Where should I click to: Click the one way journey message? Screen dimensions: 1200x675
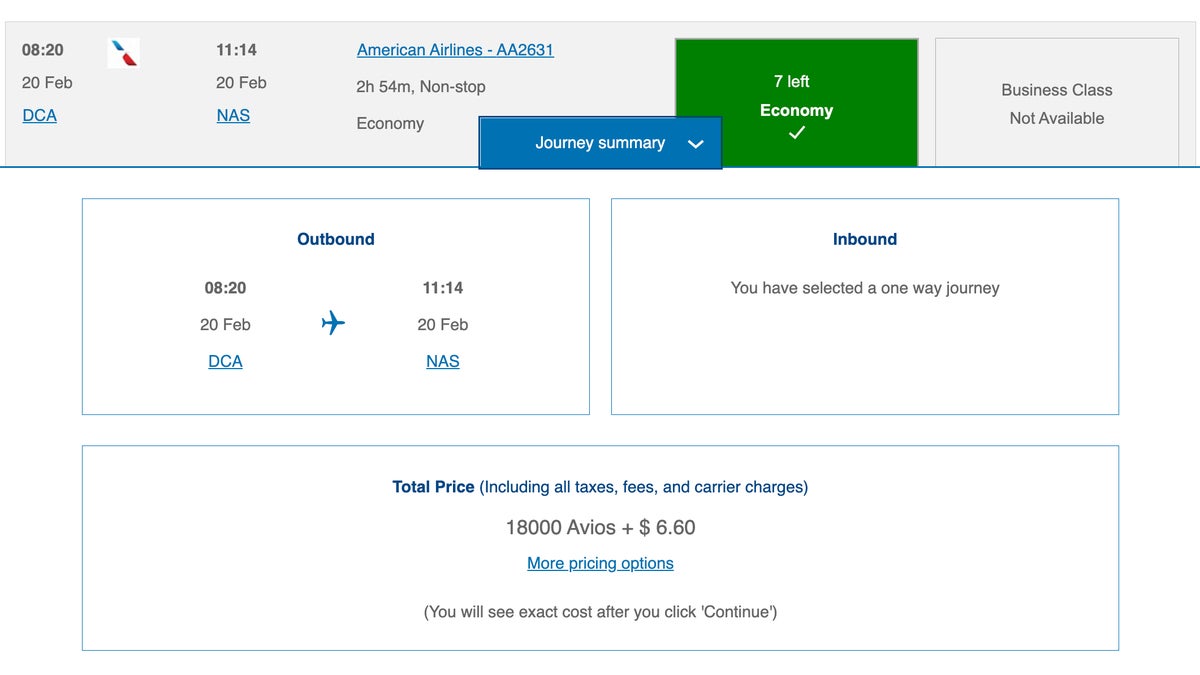(x=864, y=287)
